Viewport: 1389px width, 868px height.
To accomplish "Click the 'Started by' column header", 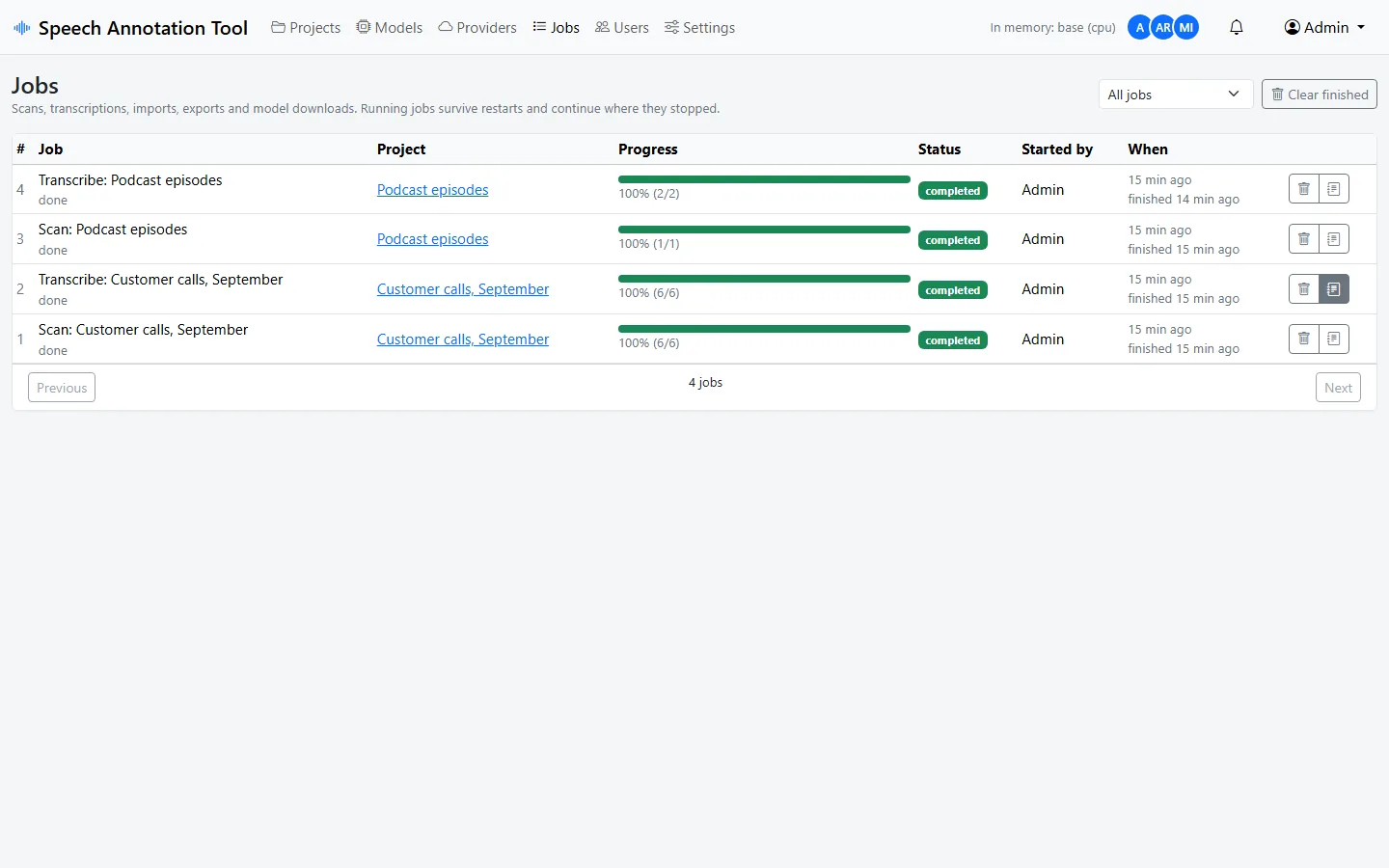I will pos(1057,149).
